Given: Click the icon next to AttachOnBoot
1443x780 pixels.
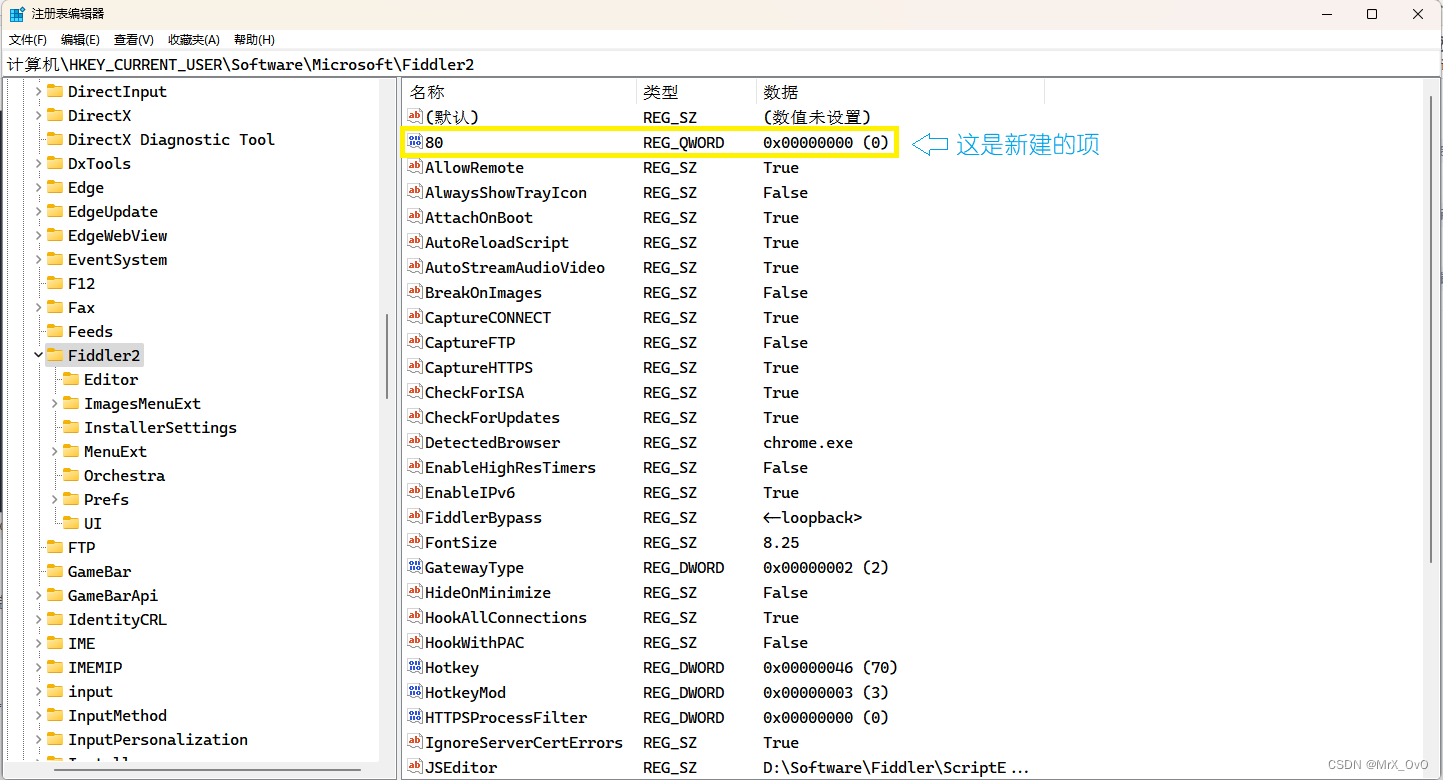Looking at the screenshot, I should [415, 217].
